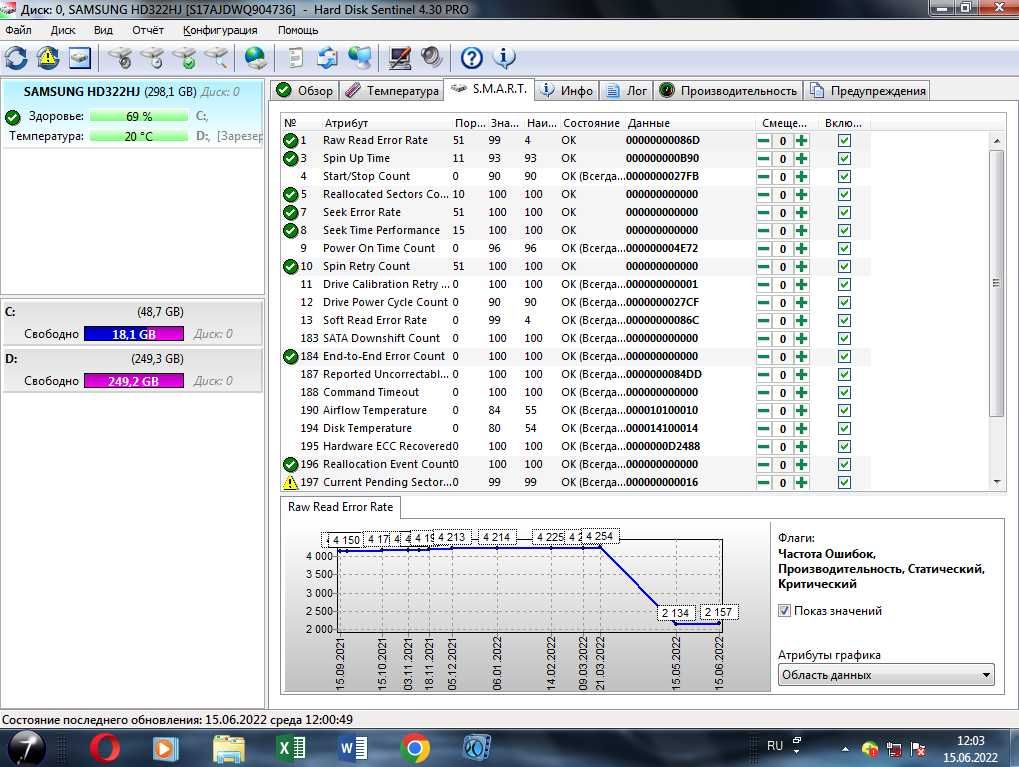This screenshot has height=767, width=1019.
Task: Click the framed hard disk toolbar icon
Action: tap(80, 58)
